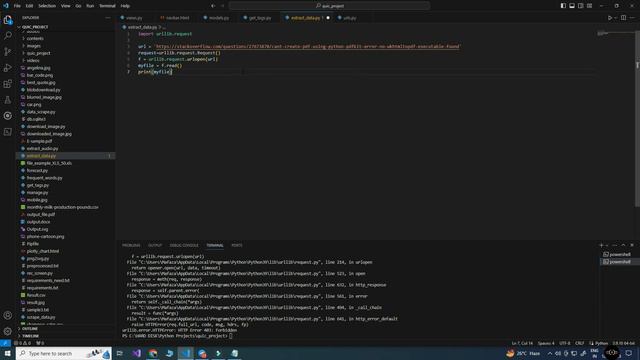
Task: Open the Terminal menu
Action: pyautogui.click(x=107, y=6)
